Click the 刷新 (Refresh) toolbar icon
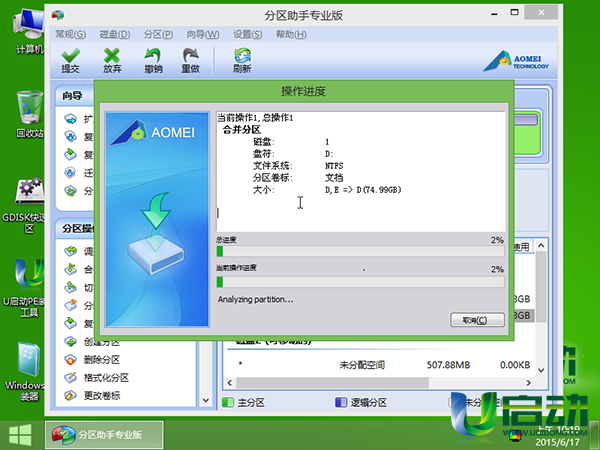This screenshot has height=450, width=600. (x=242, y=60)
